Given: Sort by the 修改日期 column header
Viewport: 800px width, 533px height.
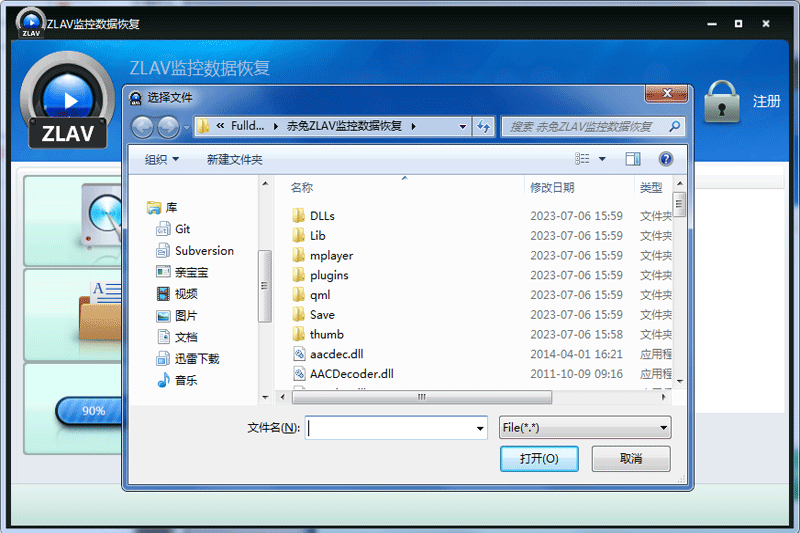Looking at the screenshot, I should [x=553, y=188].
